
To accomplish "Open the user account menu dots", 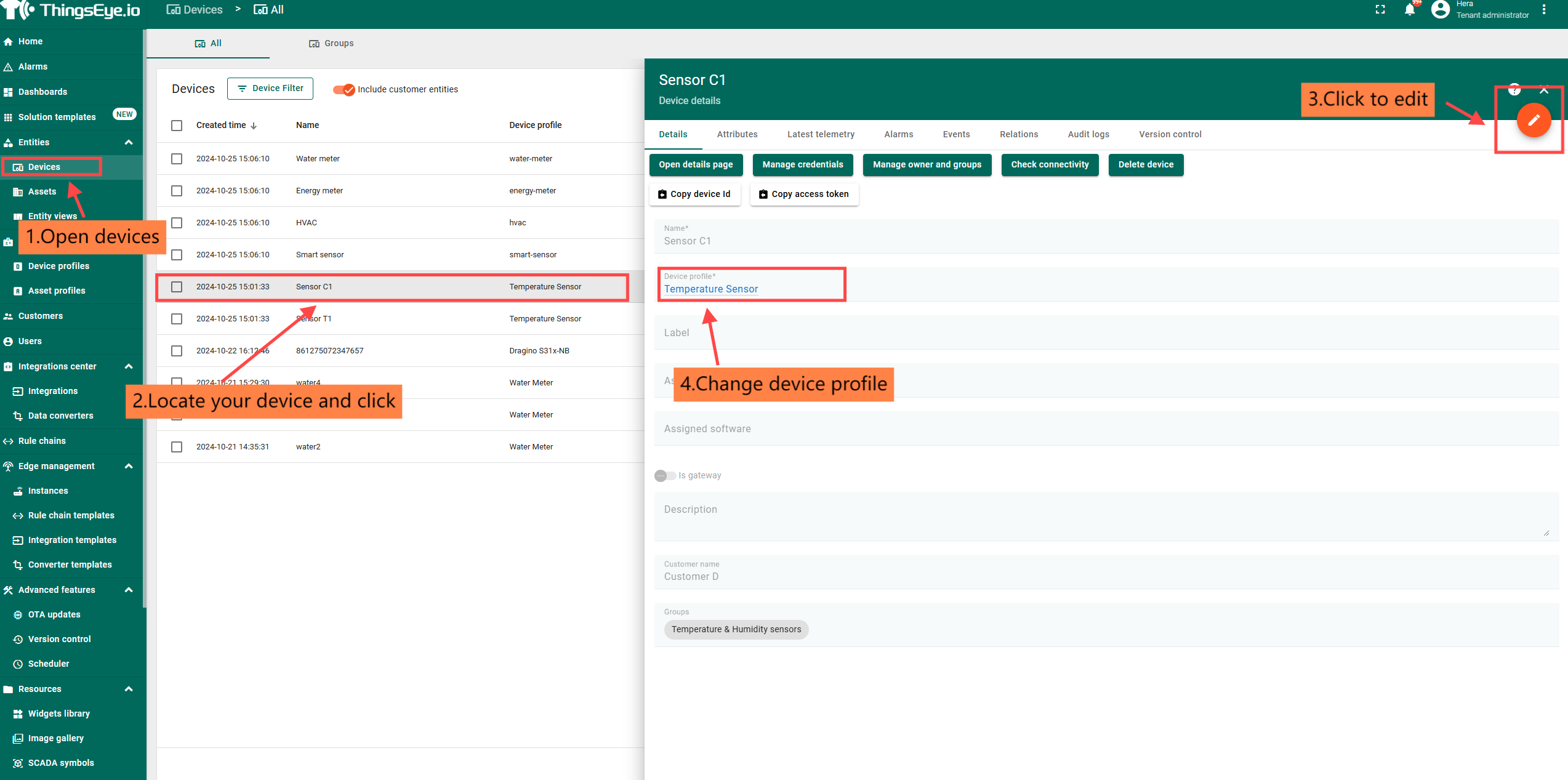I will (1543, 10).
